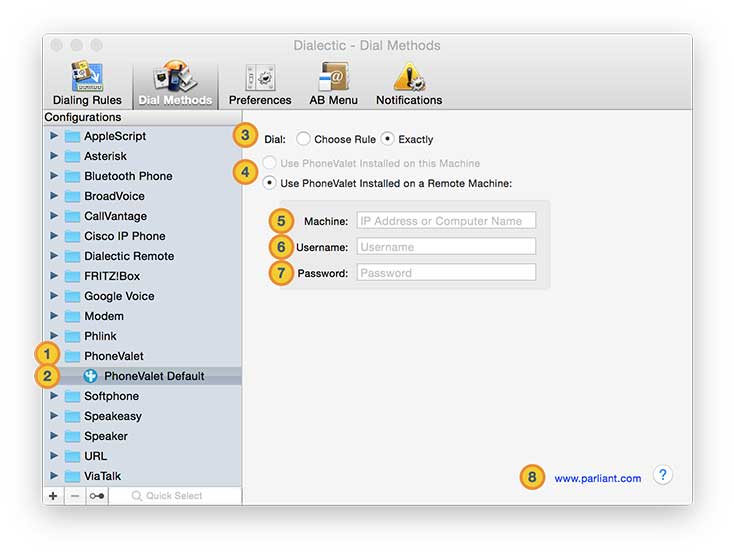Expand the Modem disclosure triangle
This screenshot has width=734, height=555.
tap(54, 315)
